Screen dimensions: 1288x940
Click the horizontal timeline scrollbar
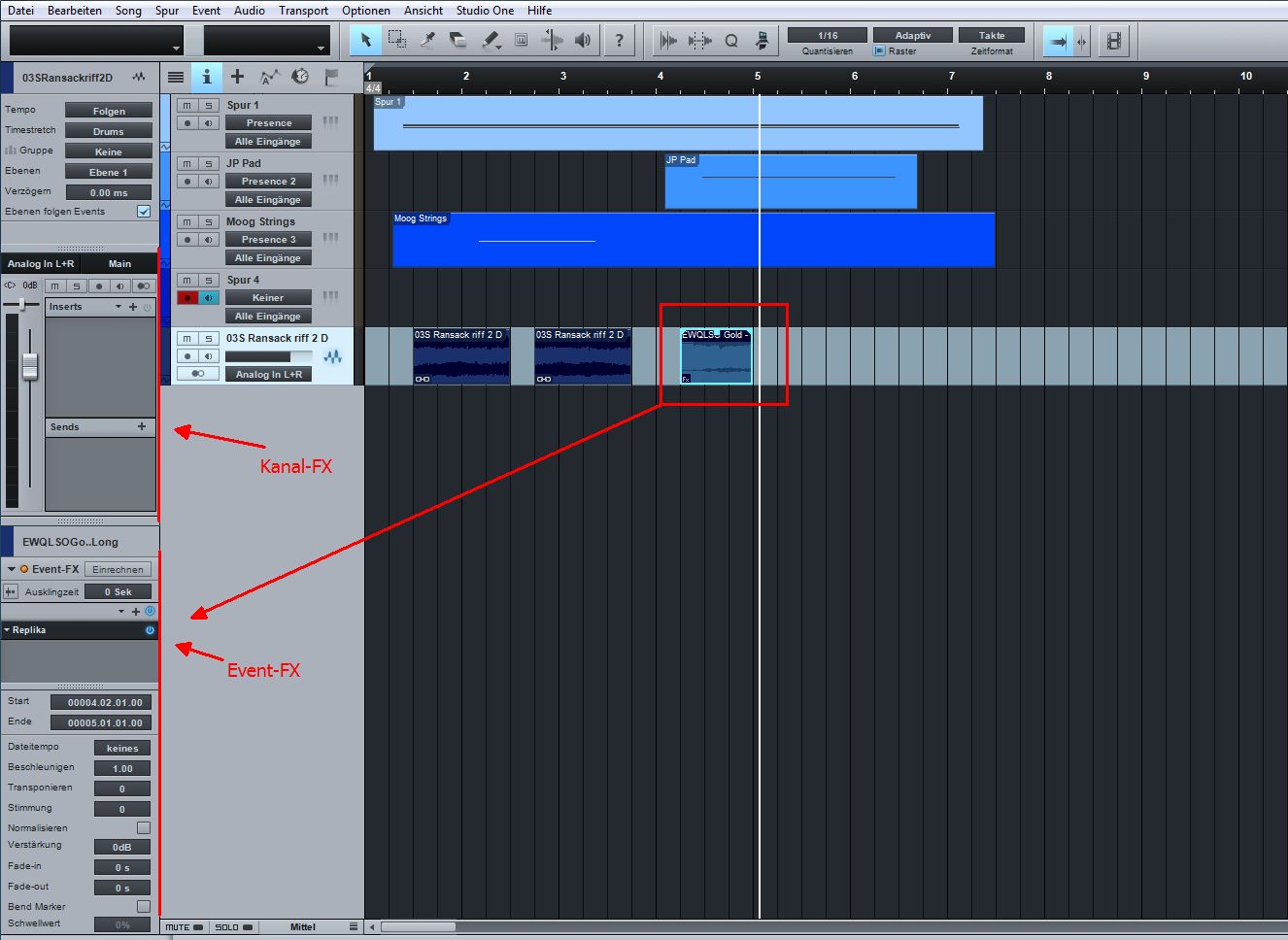pos(418,926)
